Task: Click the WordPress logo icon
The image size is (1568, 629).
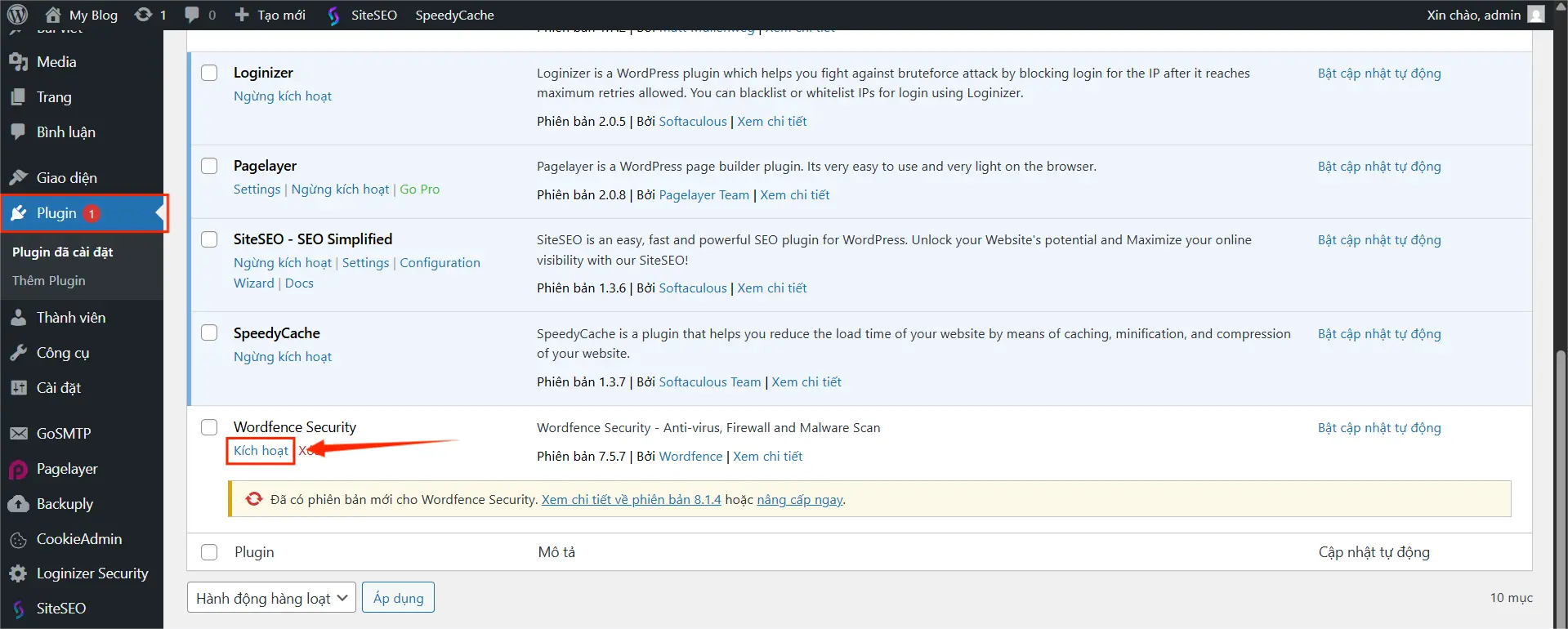Action: tap(17, 15)
